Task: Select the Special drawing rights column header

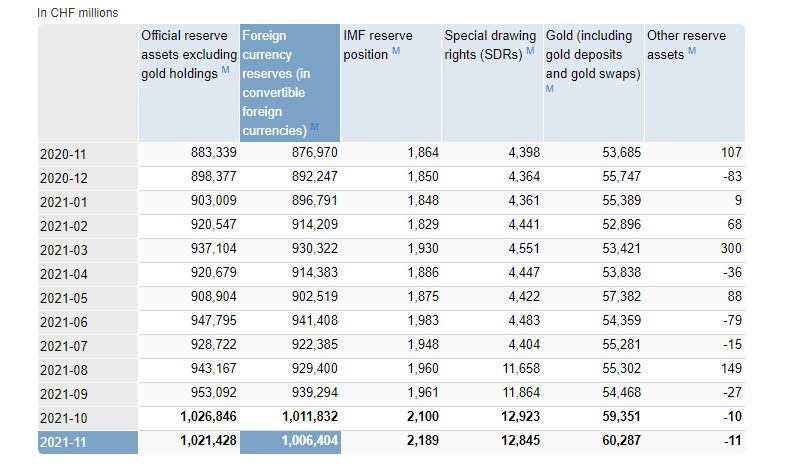Action: [488, 44]
